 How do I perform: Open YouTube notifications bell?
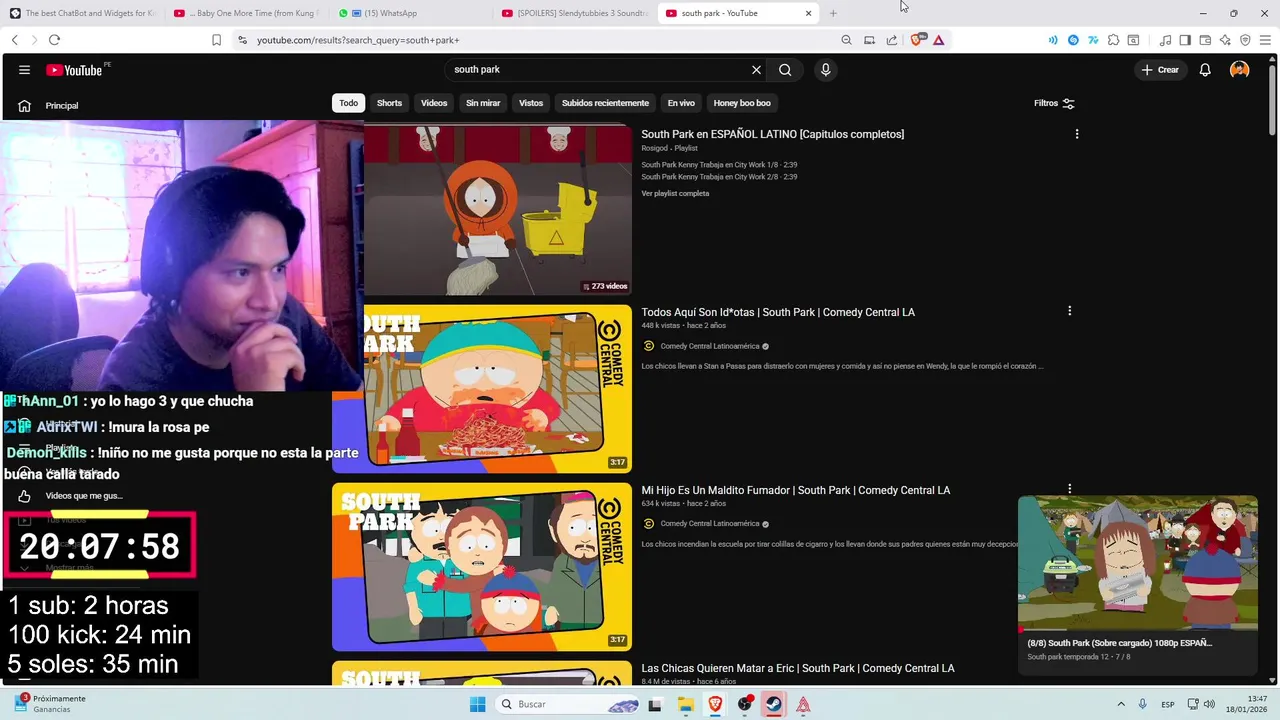1205,70
